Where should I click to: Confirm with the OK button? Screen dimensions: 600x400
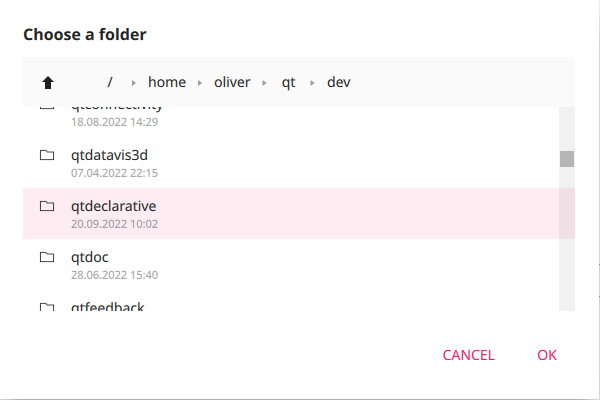pyautogui.click(x=547, y=355)
